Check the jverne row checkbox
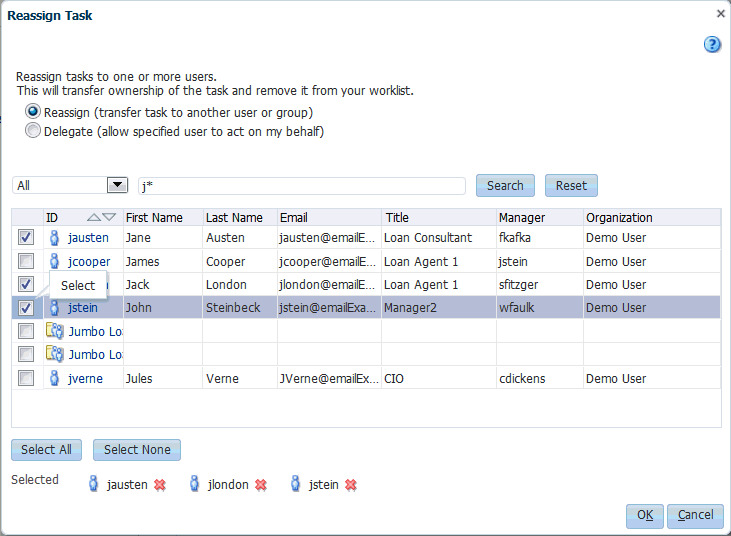Viewport: 731px width, 536px height. tap(26, 378)
